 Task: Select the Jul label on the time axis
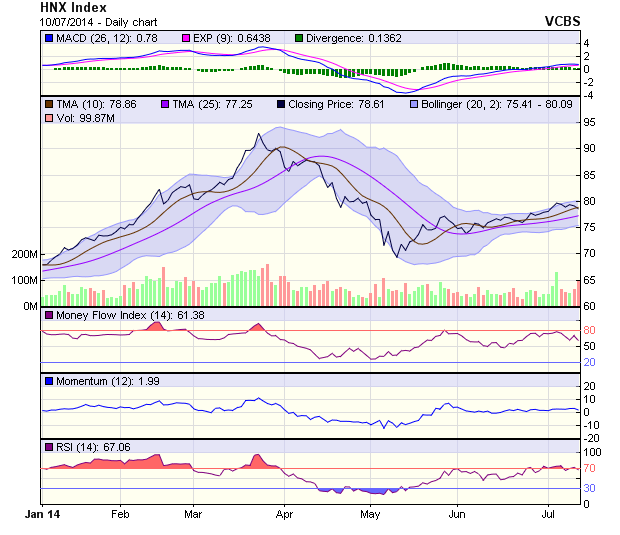[x=547, y=512]
